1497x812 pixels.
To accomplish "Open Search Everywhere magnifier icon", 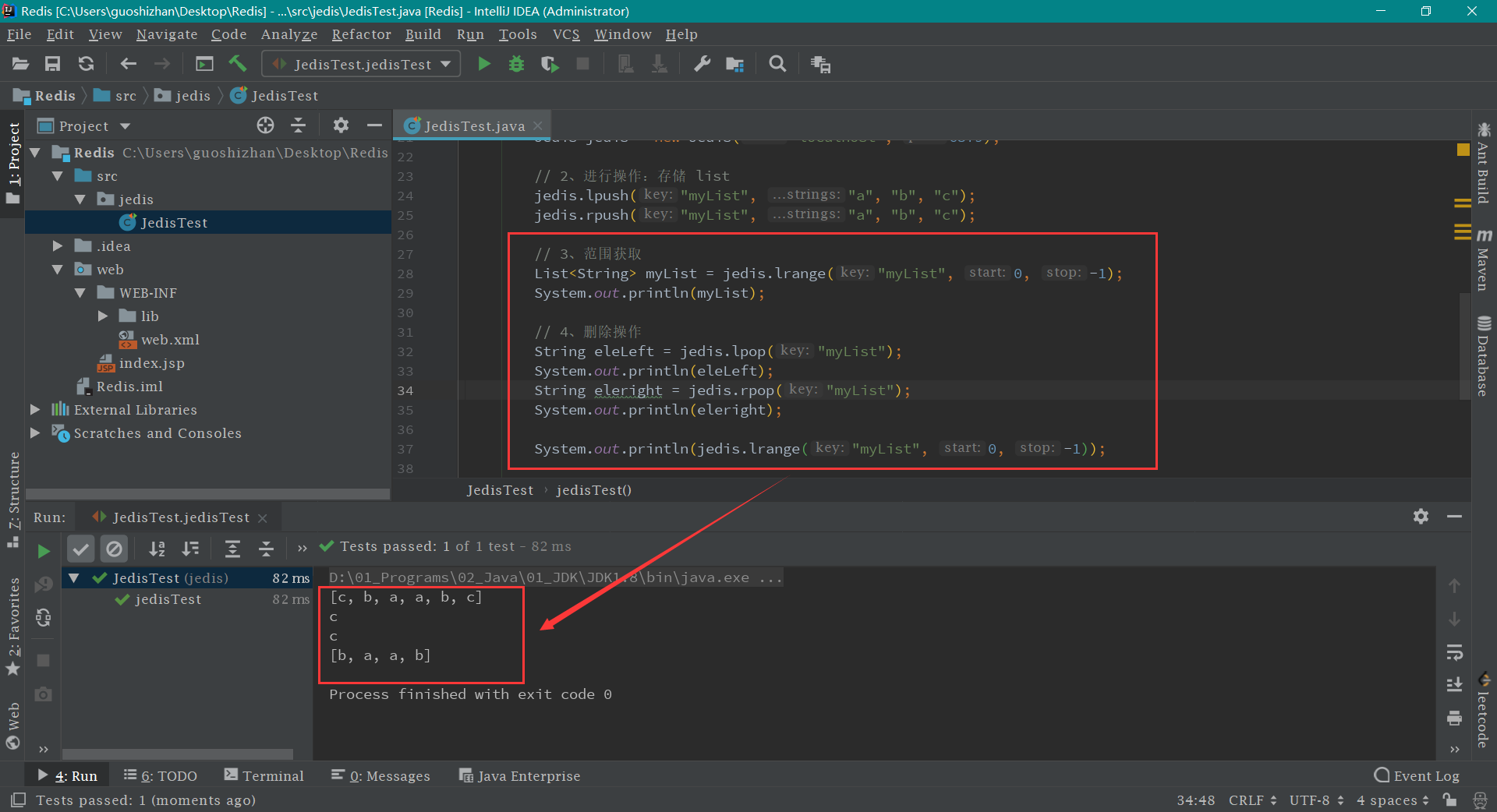I will coord(777,64).
